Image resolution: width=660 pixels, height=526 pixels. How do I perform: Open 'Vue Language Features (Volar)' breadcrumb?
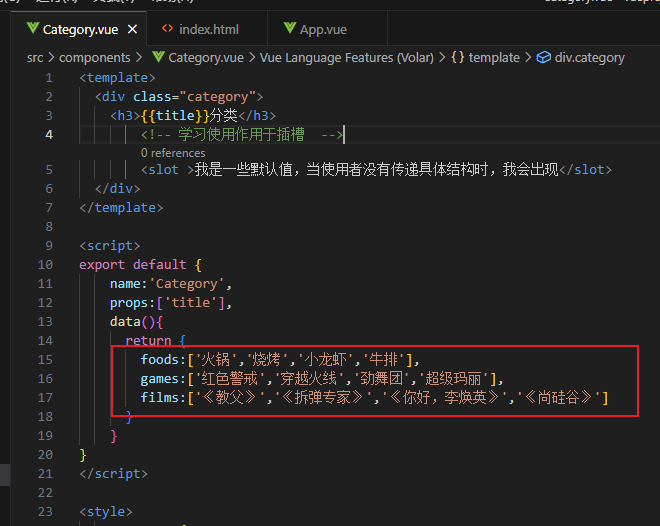tap(346, 58)
